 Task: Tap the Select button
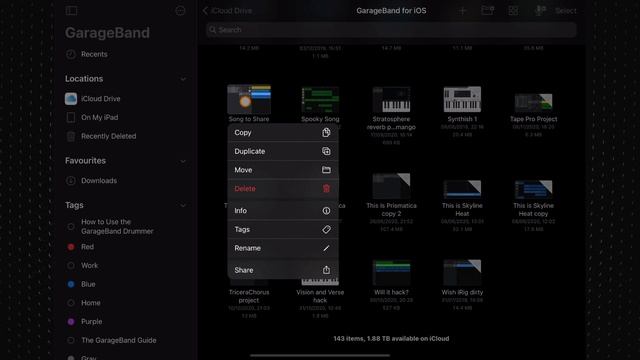tap(566, 11)
